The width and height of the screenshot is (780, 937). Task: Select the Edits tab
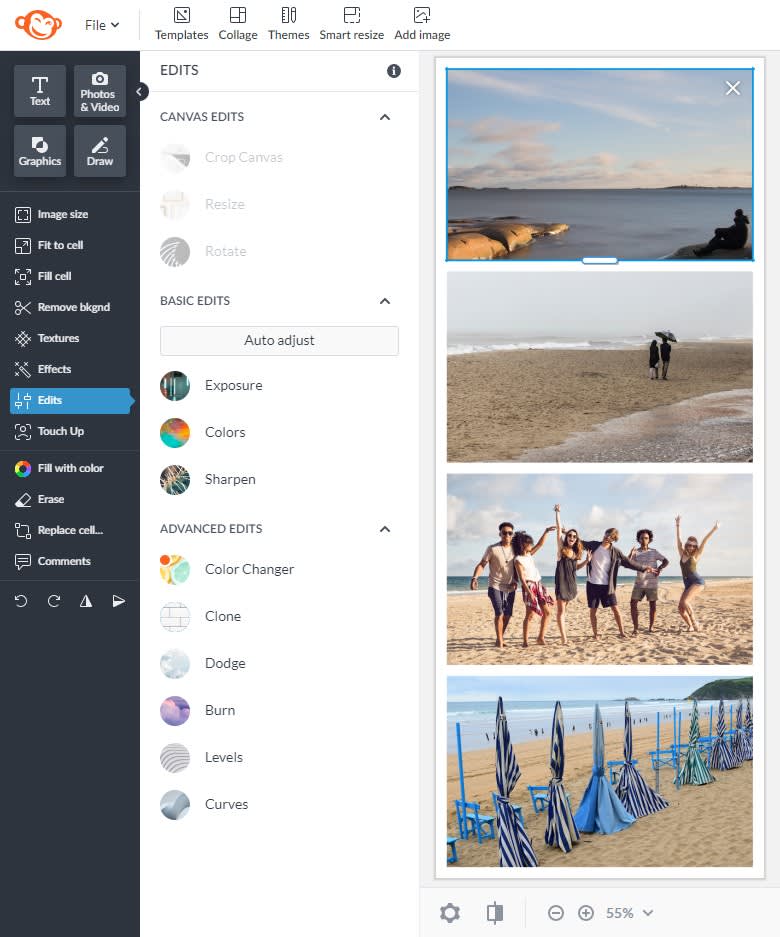71,401
